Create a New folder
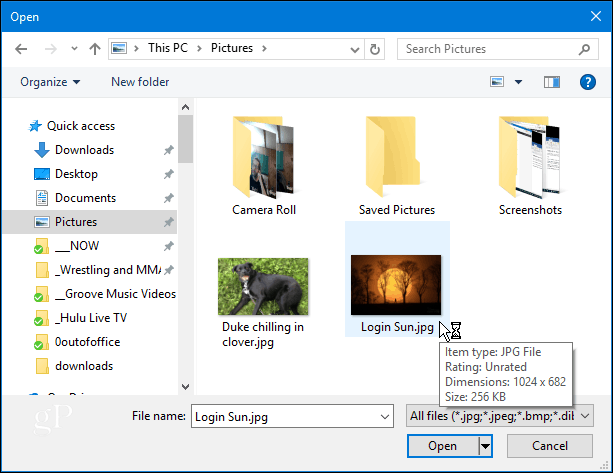Viewport: 613px width, 473px height. coord(140,82)
